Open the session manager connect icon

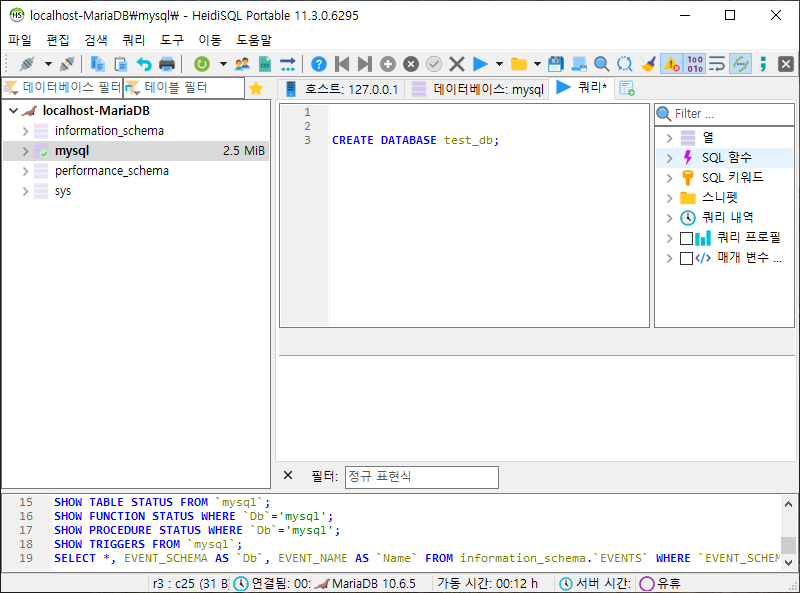pos(27,64)
